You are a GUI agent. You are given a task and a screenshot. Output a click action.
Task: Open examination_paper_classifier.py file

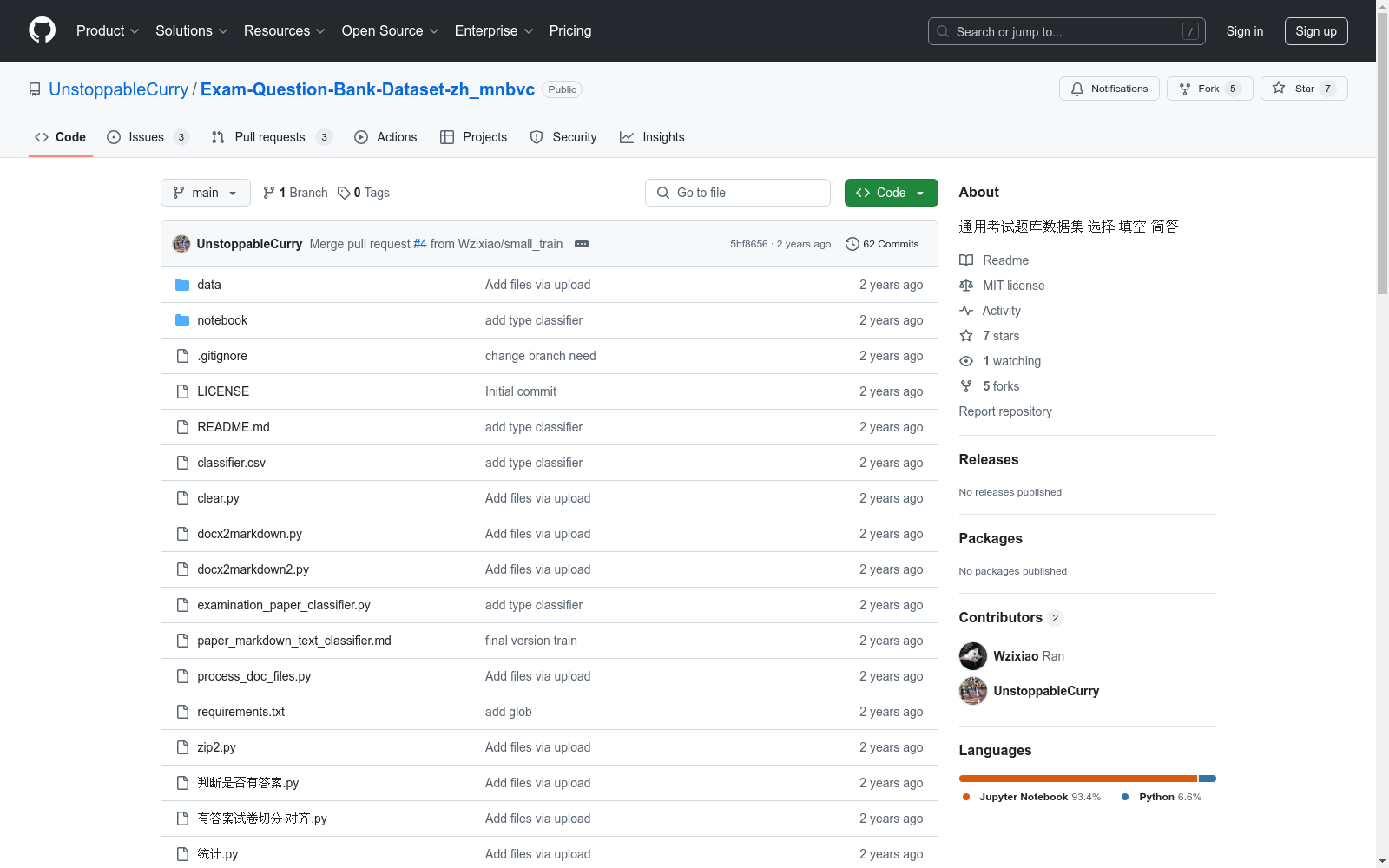284,605
